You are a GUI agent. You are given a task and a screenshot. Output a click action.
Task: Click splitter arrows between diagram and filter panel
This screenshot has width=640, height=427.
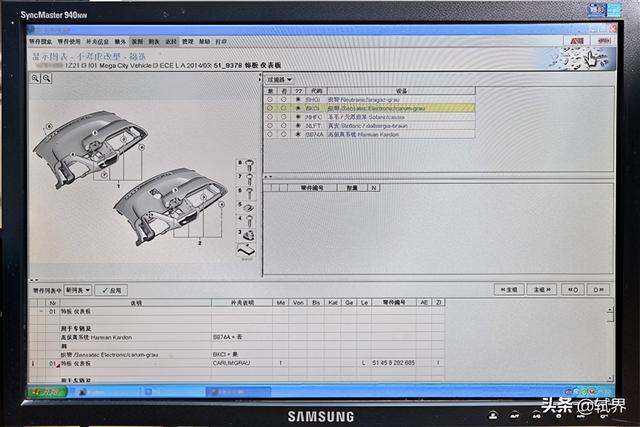[260, 78]
